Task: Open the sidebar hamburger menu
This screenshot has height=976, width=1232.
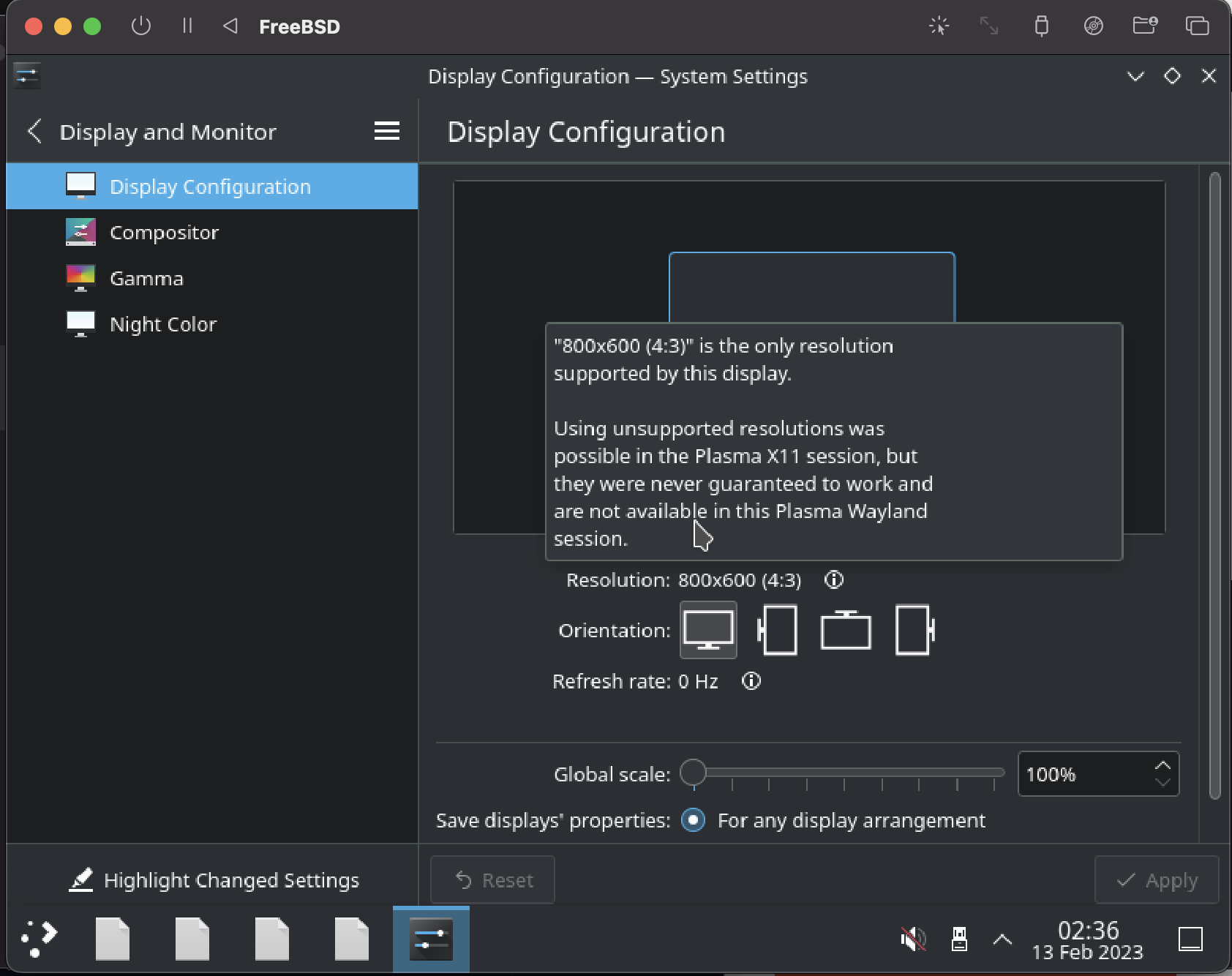Action: click(386, 132)
